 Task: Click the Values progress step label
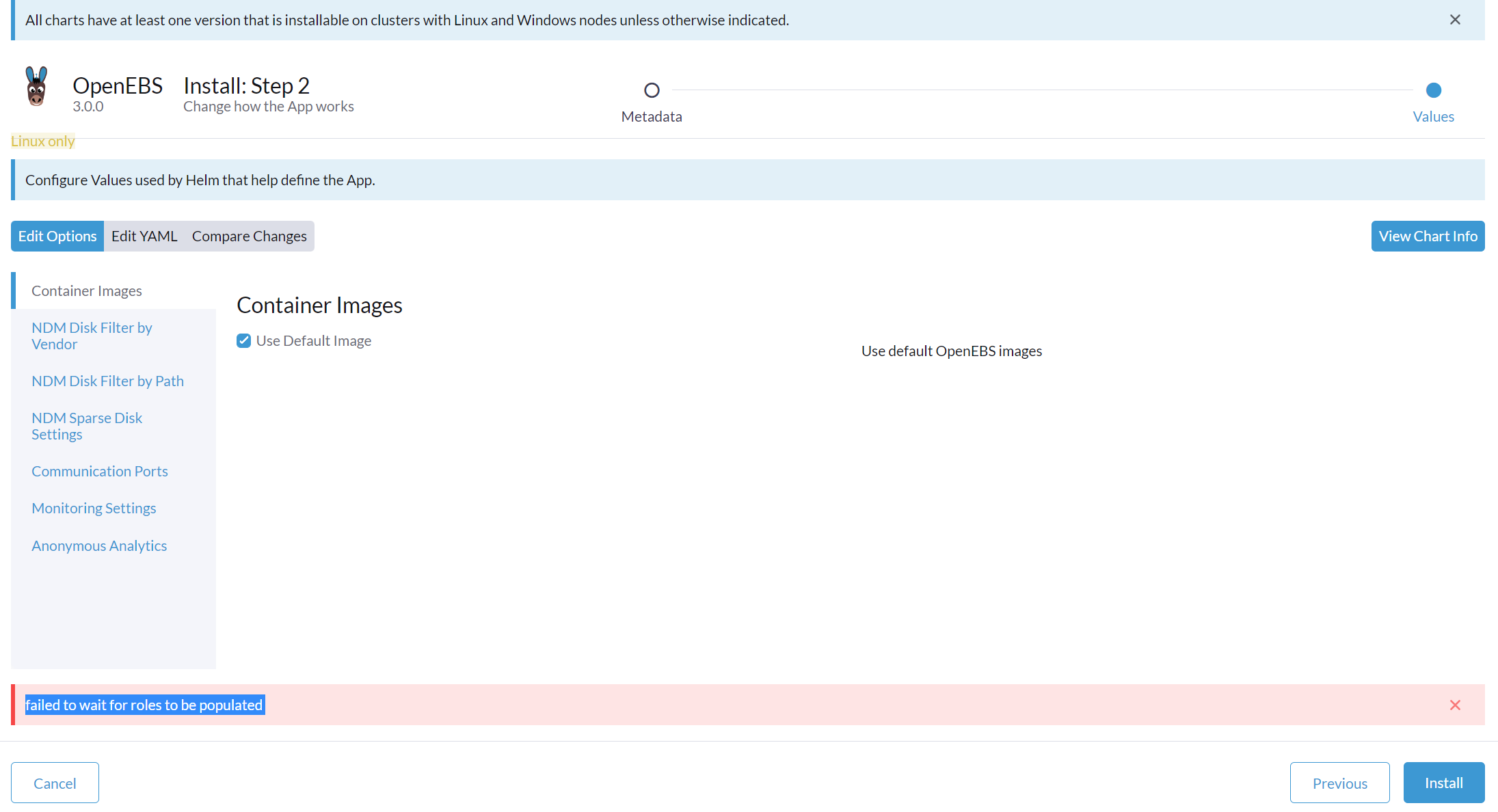click(x=1433, y=116)
